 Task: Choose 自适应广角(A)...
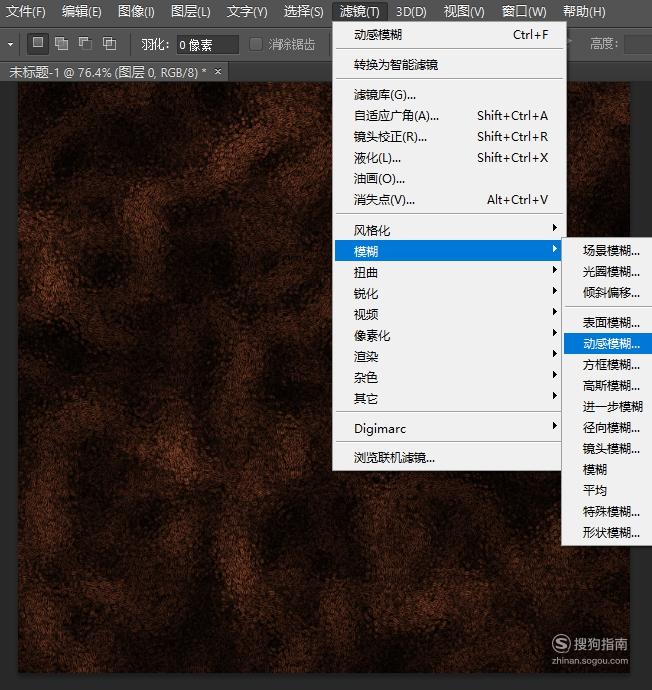pyautogui.click(x=450, y=116)
